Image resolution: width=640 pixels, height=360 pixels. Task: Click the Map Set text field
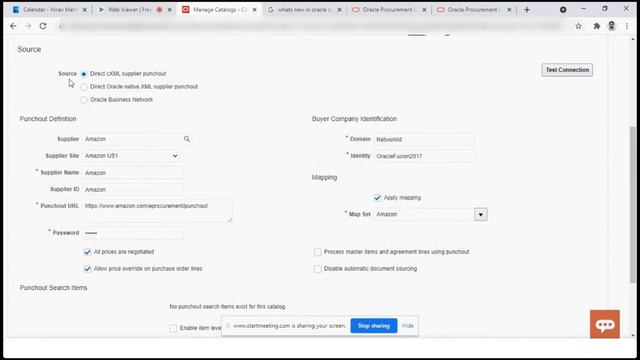pos(424,214)
